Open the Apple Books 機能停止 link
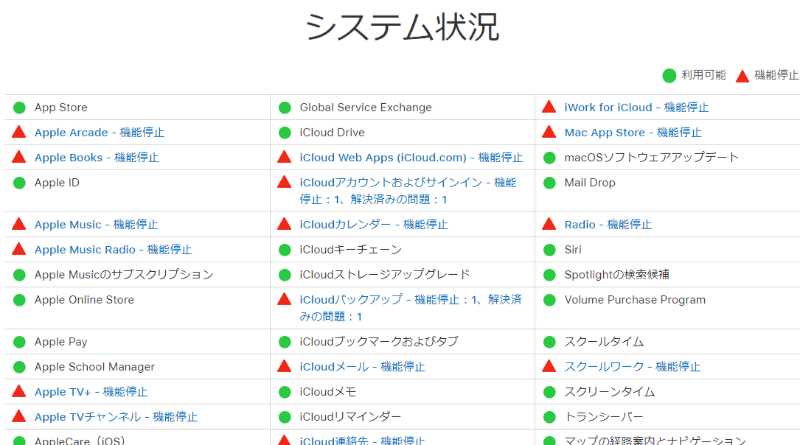800x445 pixels. pos(97,158)
